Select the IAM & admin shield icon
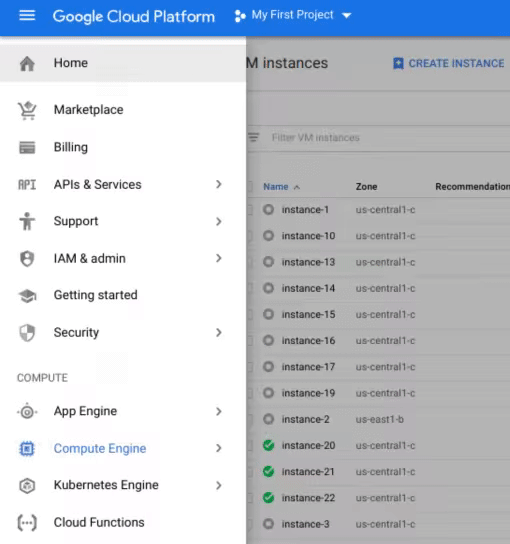The width and height of the screenshot is (510, 544). (27, 258)
